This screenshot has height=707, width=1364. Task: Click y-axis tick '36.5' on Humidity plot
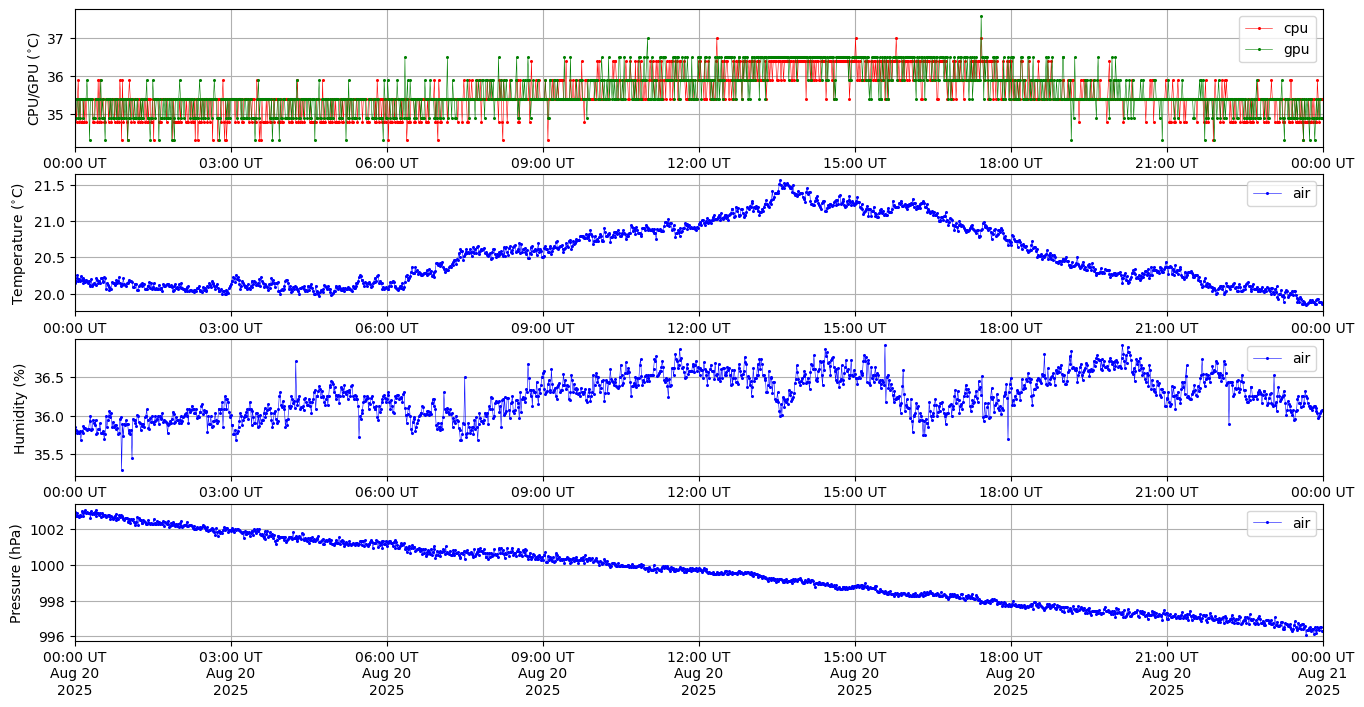(x=51, y=378)
